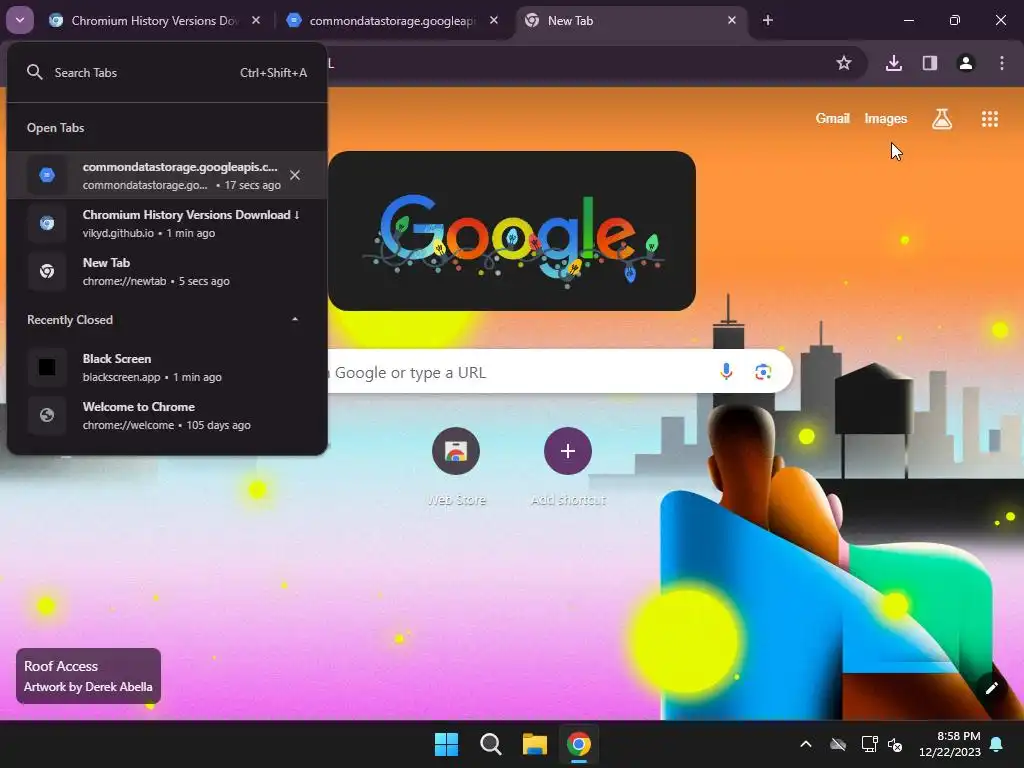Screen dimensions: 1024x768
Task: Close the commondatastorage.googleapis tab in tab strip
Action: [x=494, y=20]
